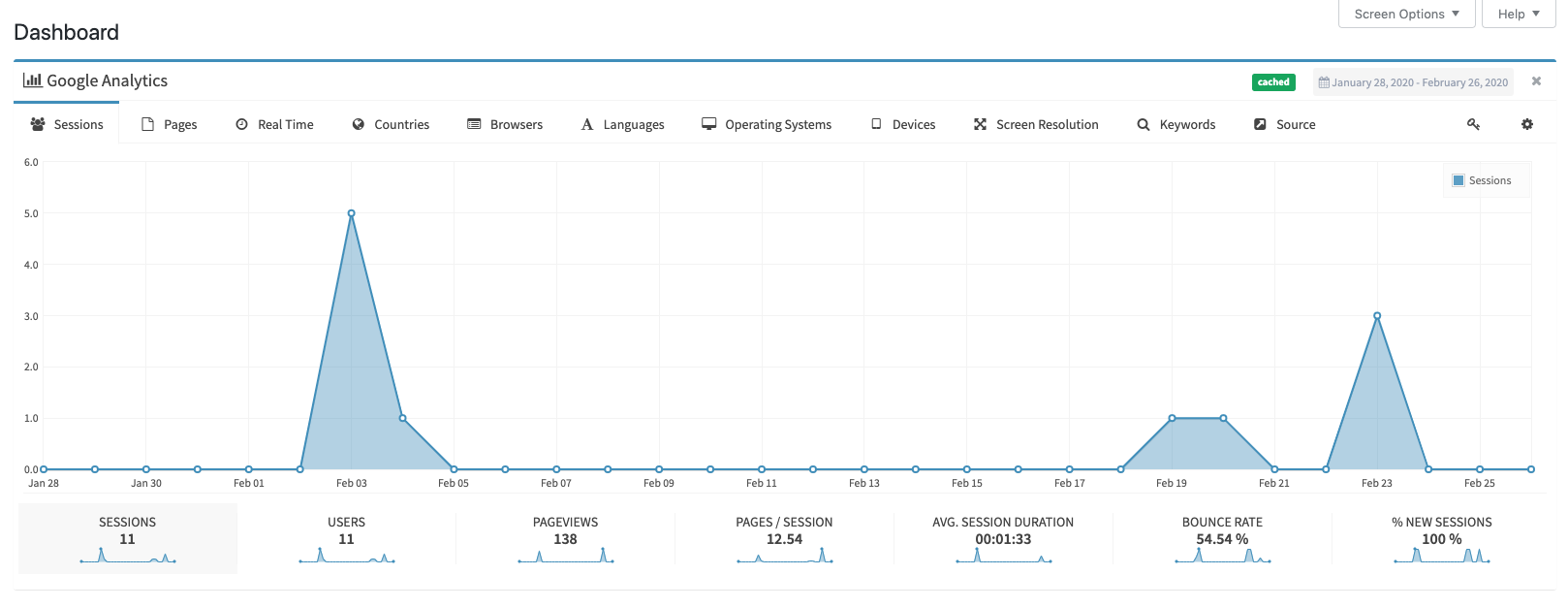Click the globe icon for Countries
Viewport: 1568px width, 607px height.
click(x=359, y=124)
